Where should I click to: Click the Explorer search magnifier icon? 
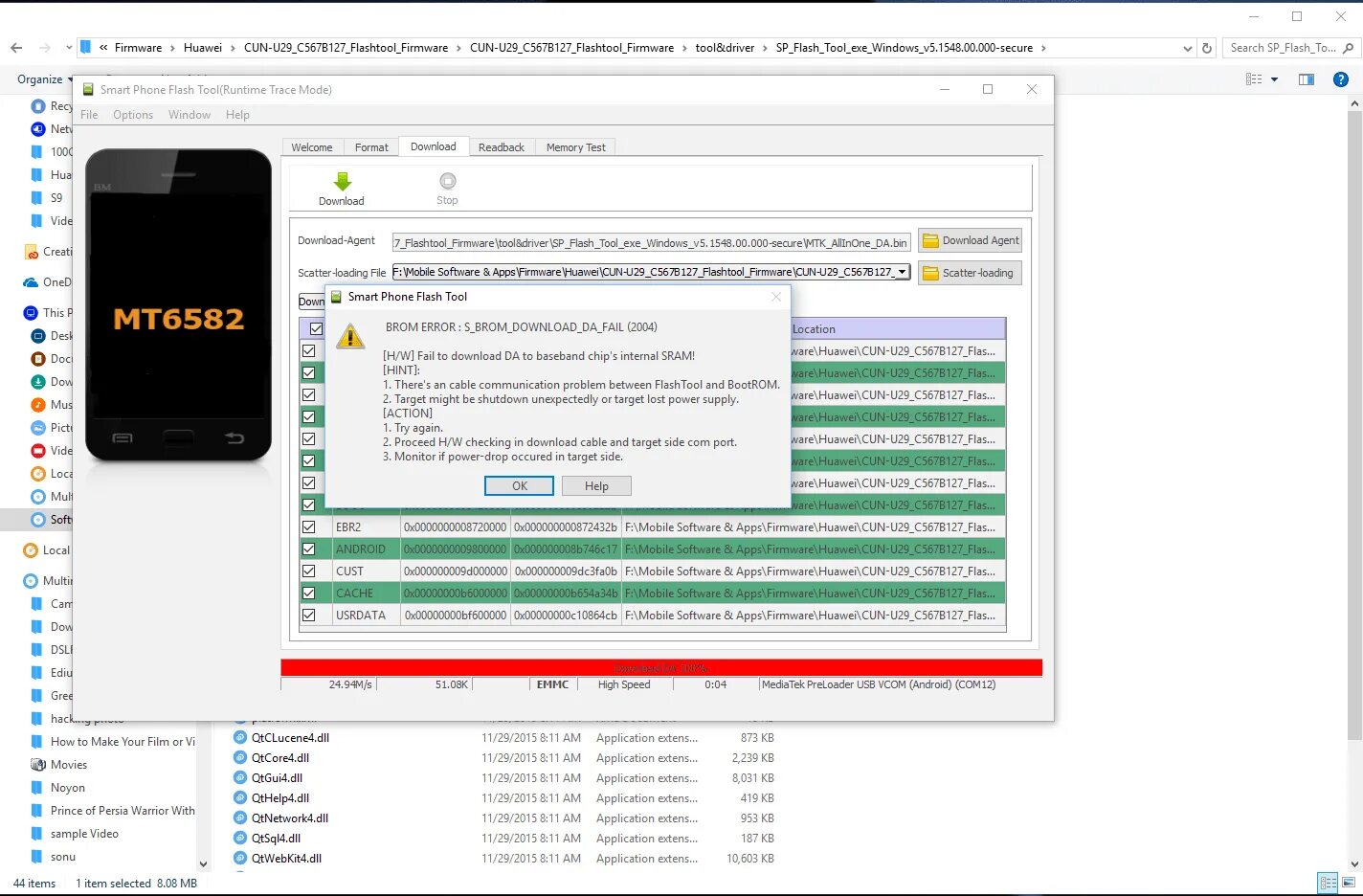pos(1349,48)
